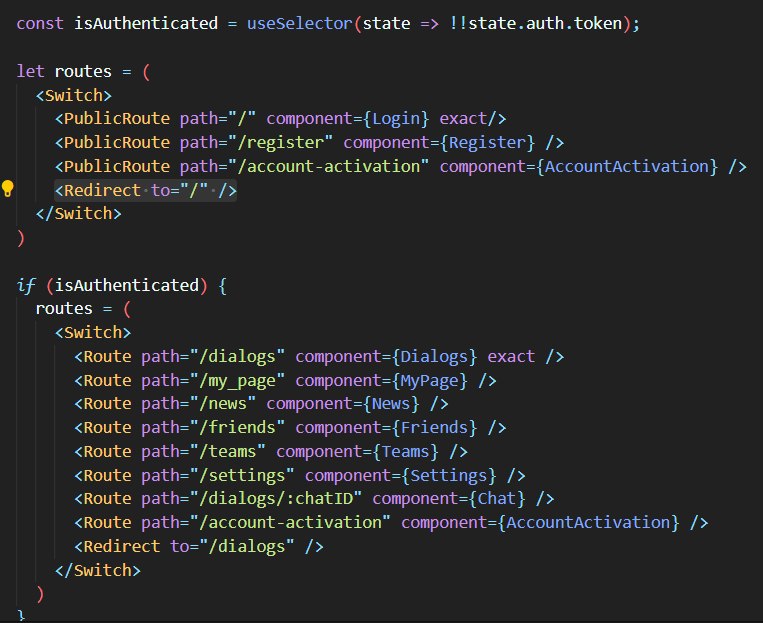
Task: Click Redirect to="/dialogs" line
Action: [199, 546]
